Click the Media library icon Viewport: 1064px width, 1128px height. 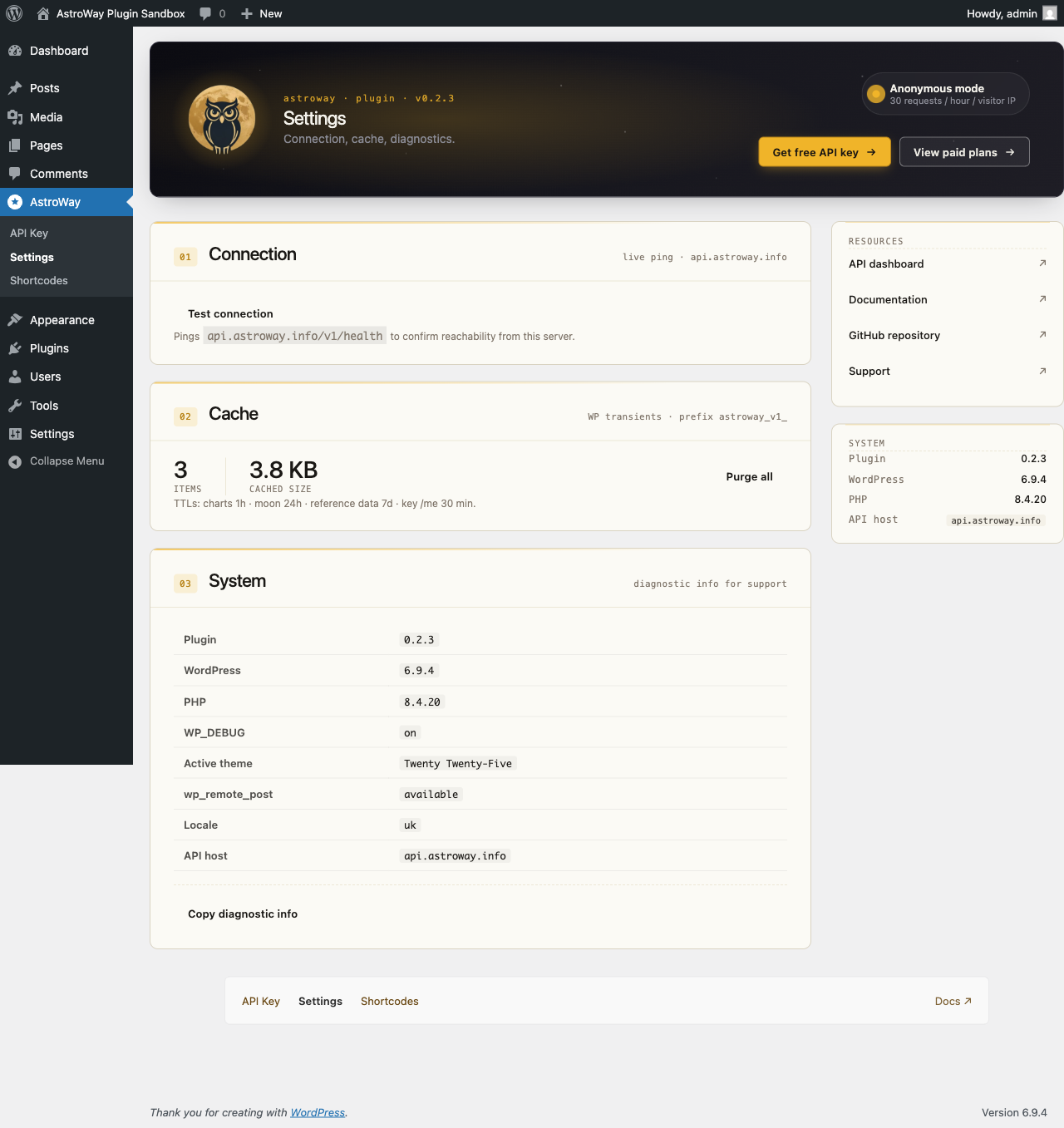[15, 117]
